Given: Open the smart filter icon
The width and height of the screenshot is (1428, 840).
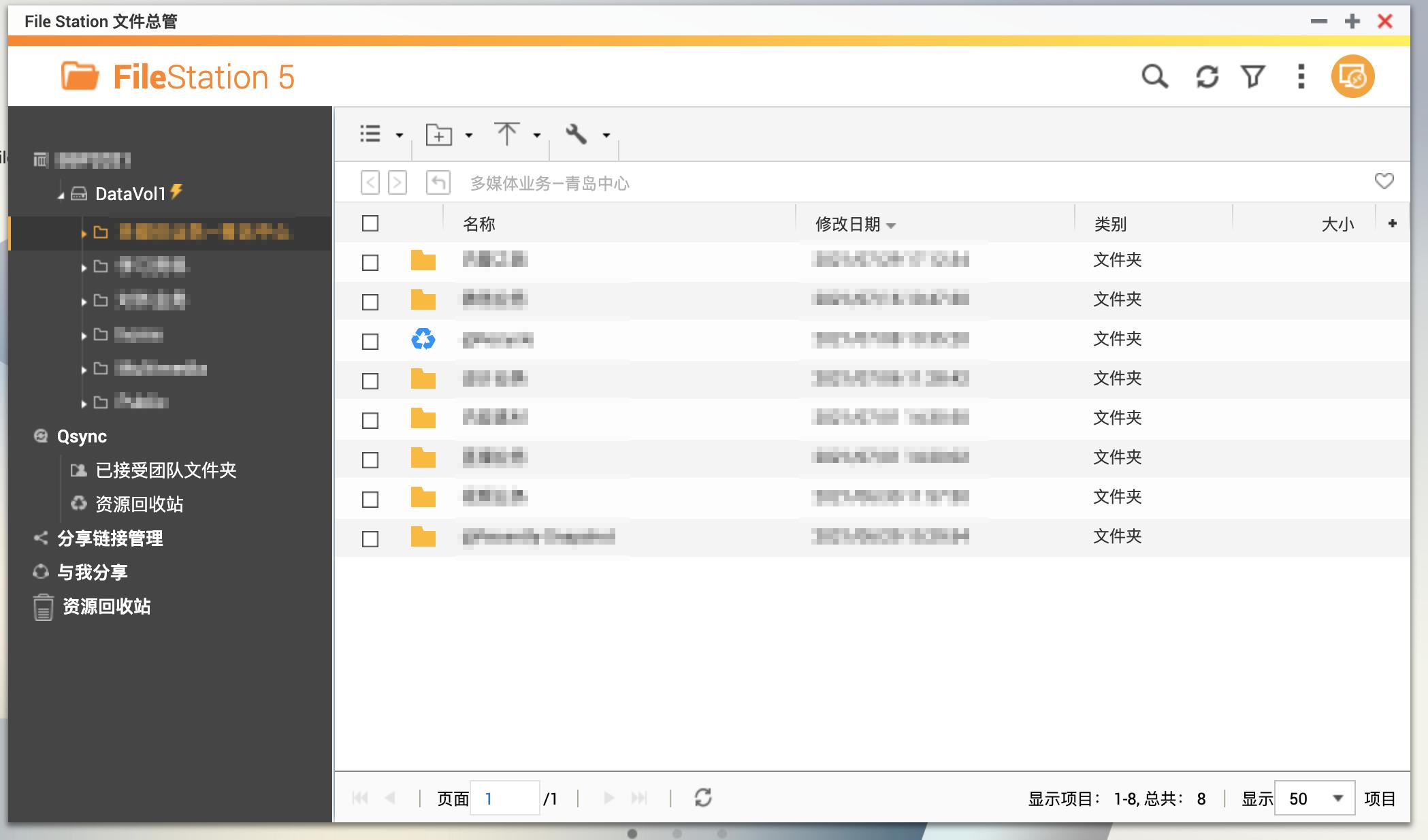Looking at the screenshot, I should click(1252, 77).
